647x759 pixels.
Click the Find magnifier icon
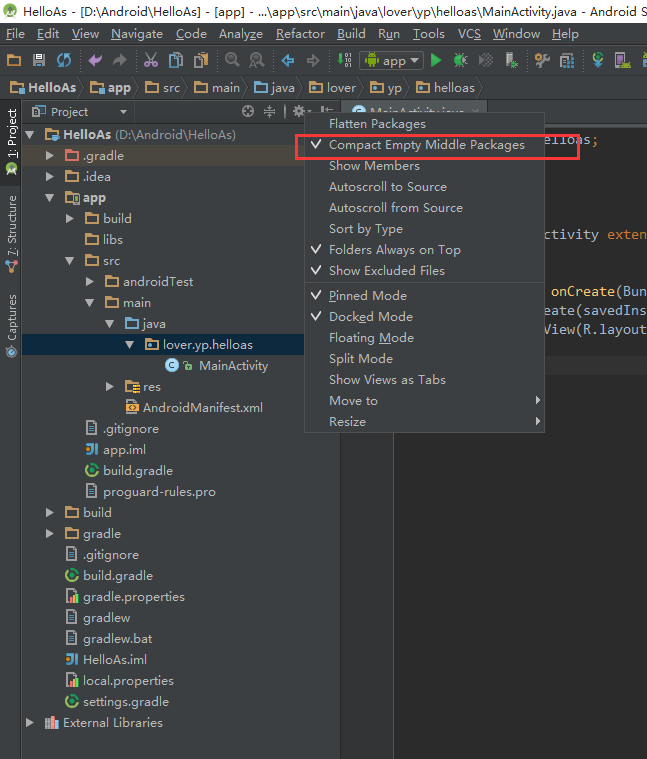click(x=232, y=61)
